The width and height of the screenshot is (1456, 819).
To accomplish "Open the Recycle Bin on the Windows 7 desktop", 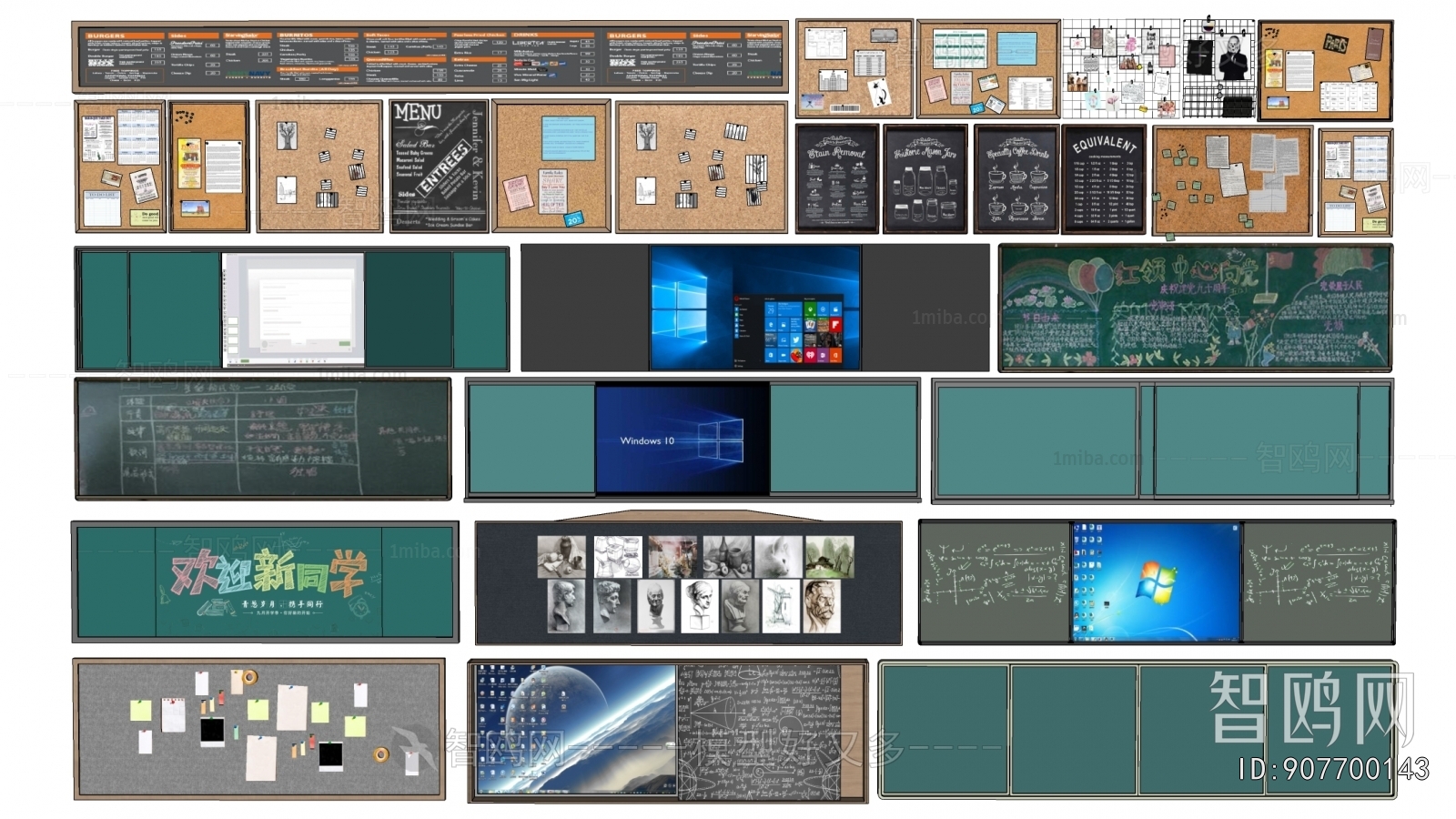I will (1077, 528).
